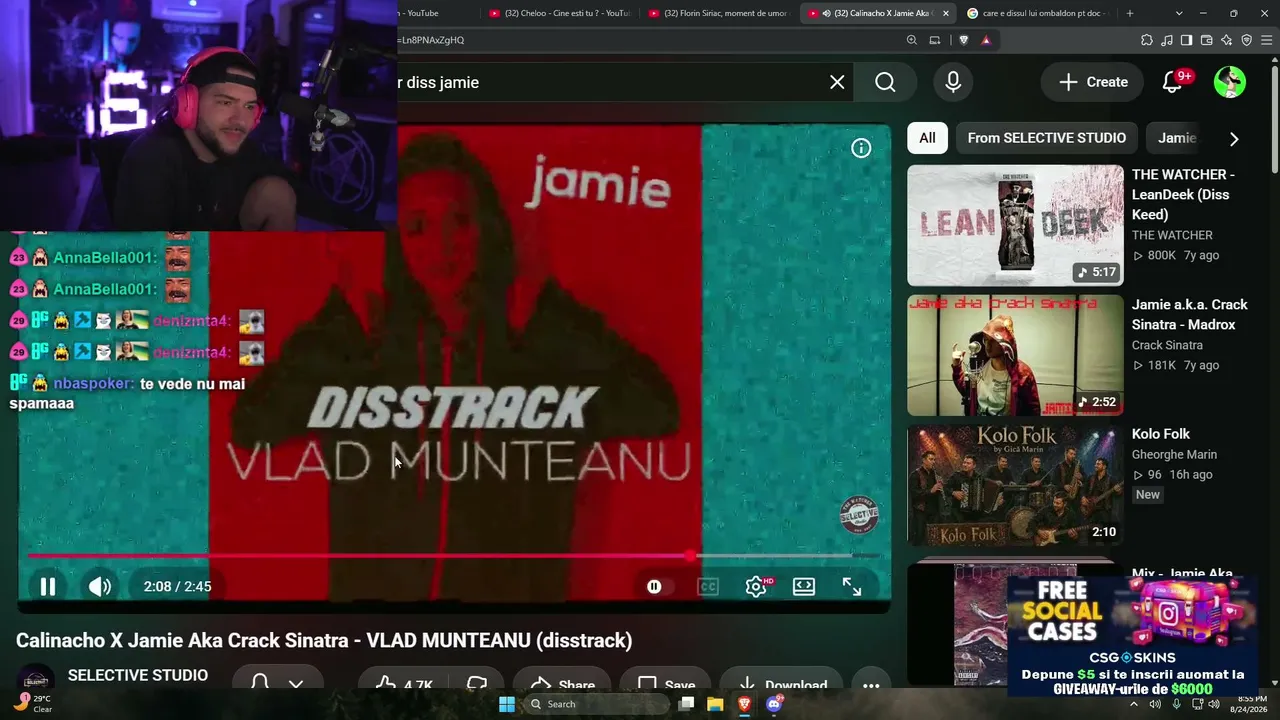Open THE WATCHER LeanDeek video thumbnail

[x=1015, y=225]
